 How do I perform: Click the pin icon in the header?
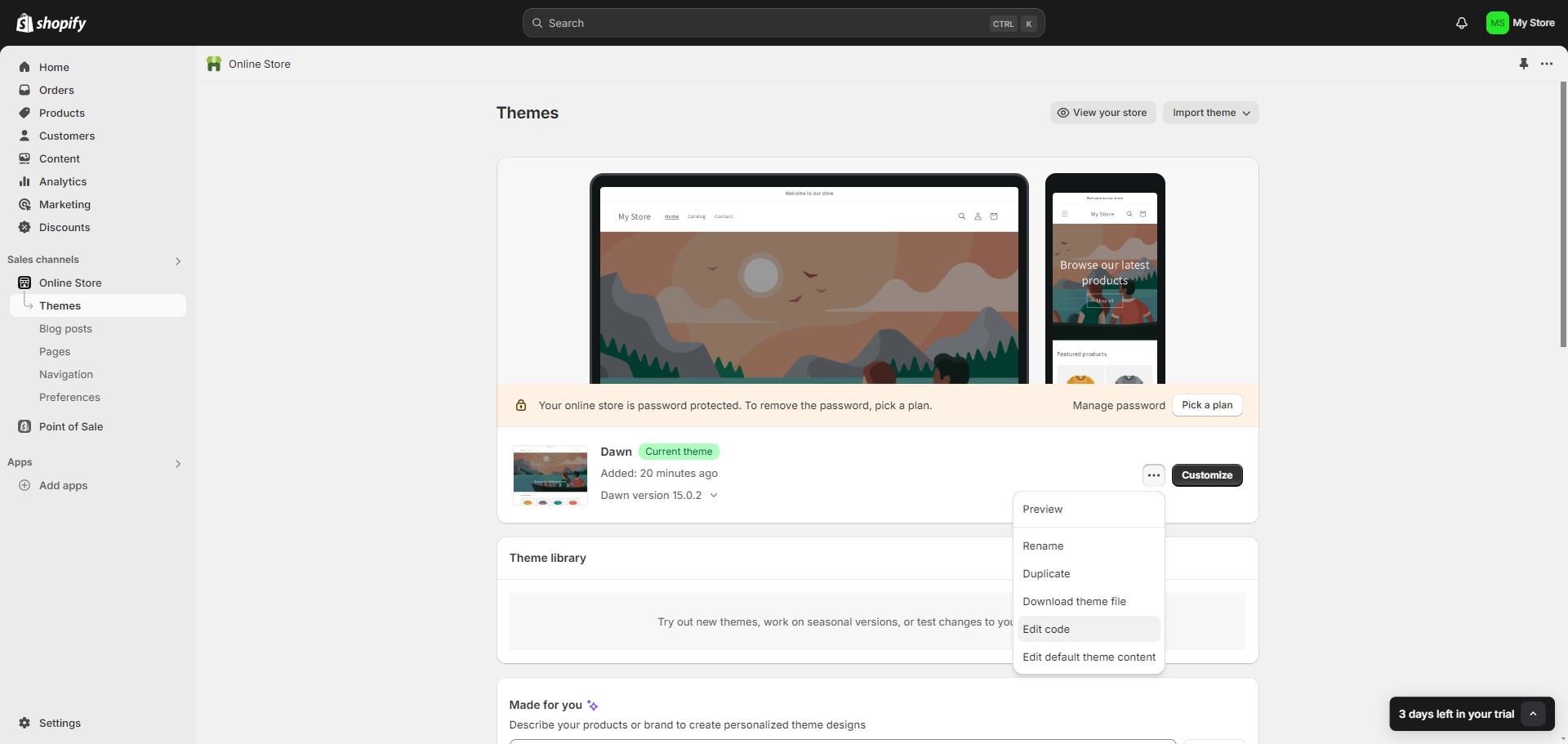1523,64
